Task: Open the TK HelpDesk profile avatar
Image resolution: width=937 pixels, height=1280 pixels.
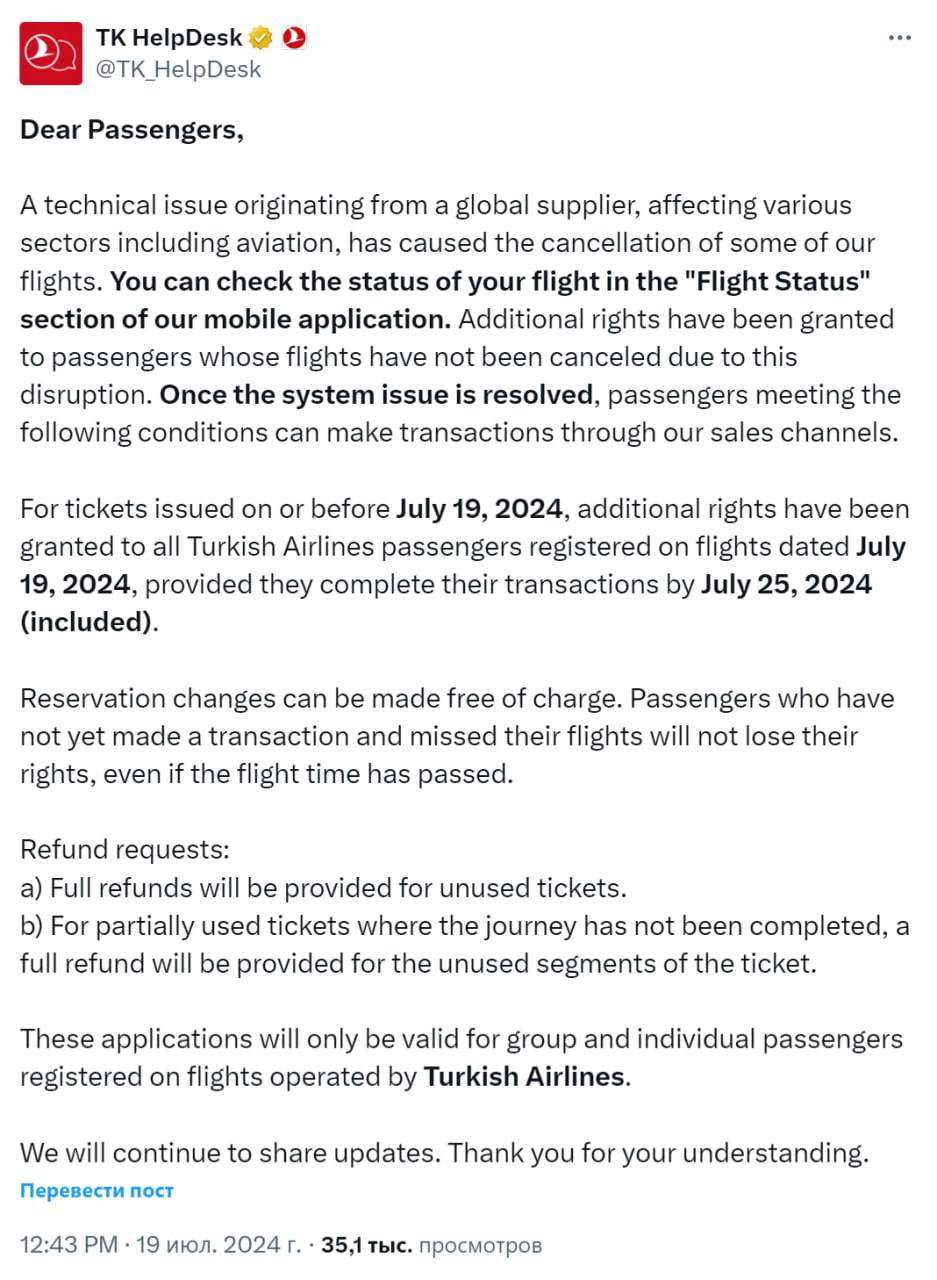Action: 51,53
